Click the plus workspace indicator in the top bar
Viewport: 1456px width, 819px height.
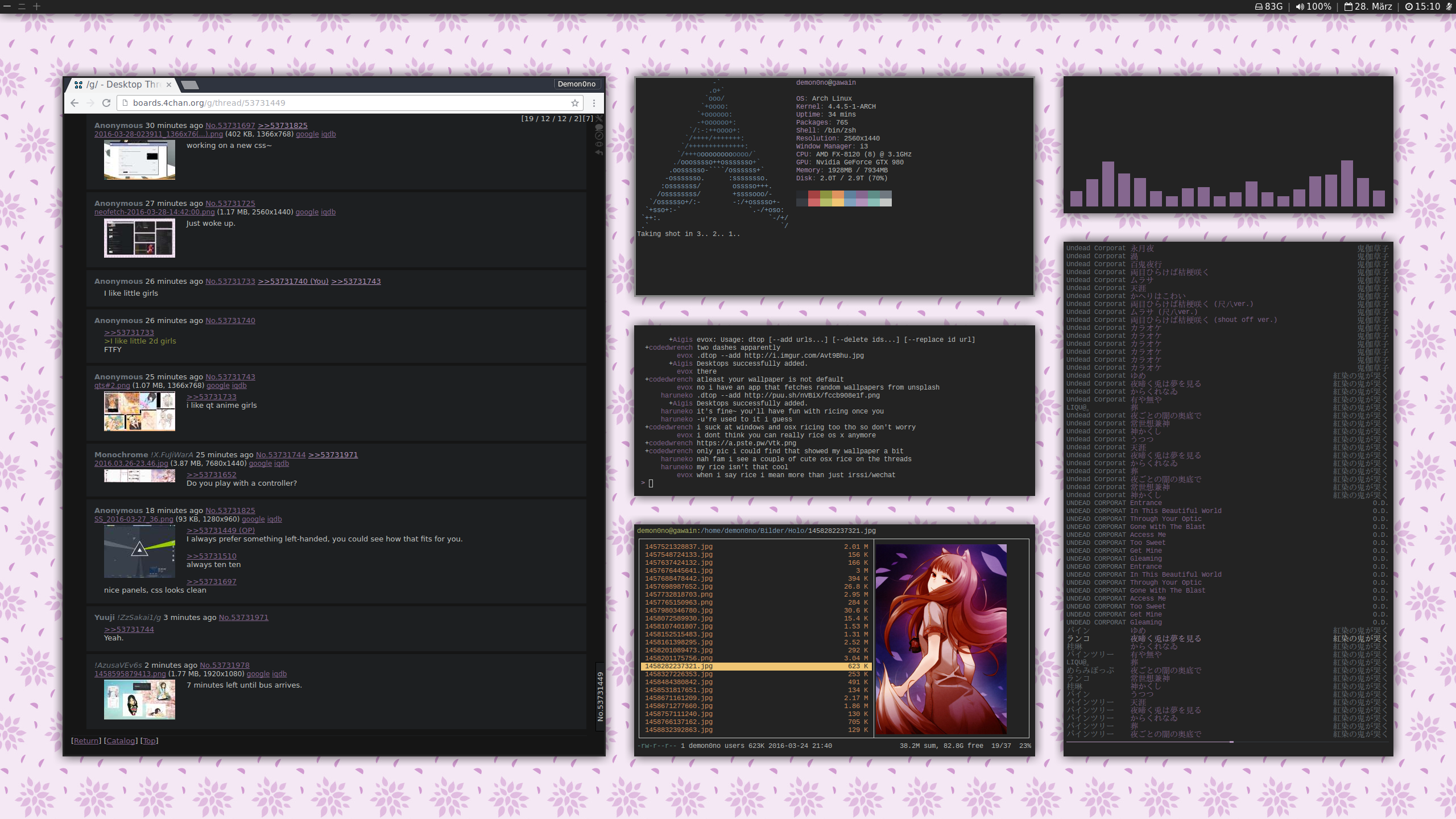36,6
